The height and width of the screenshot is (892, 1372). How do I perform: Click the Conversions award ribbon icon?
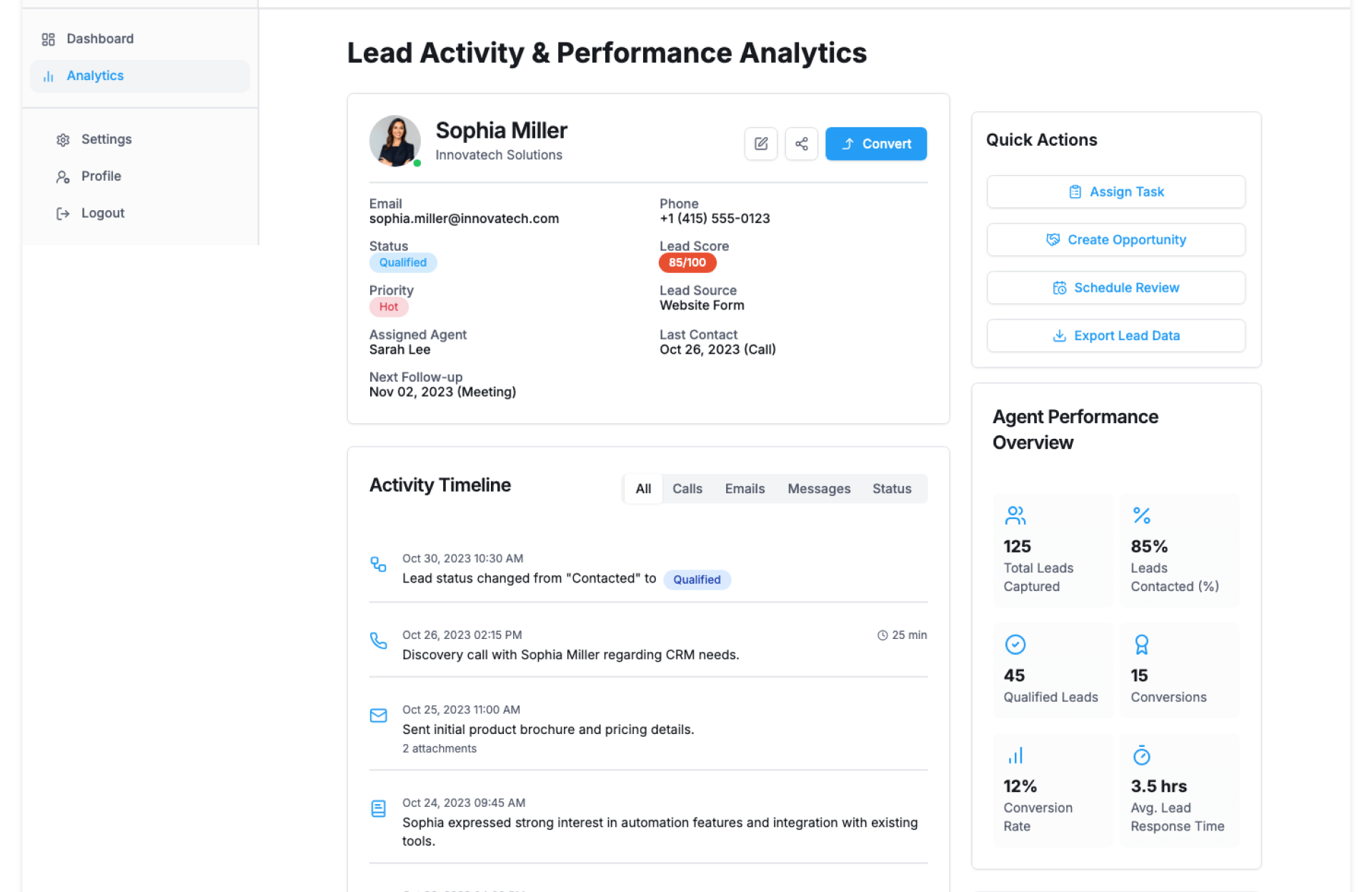click(1141, 645)
